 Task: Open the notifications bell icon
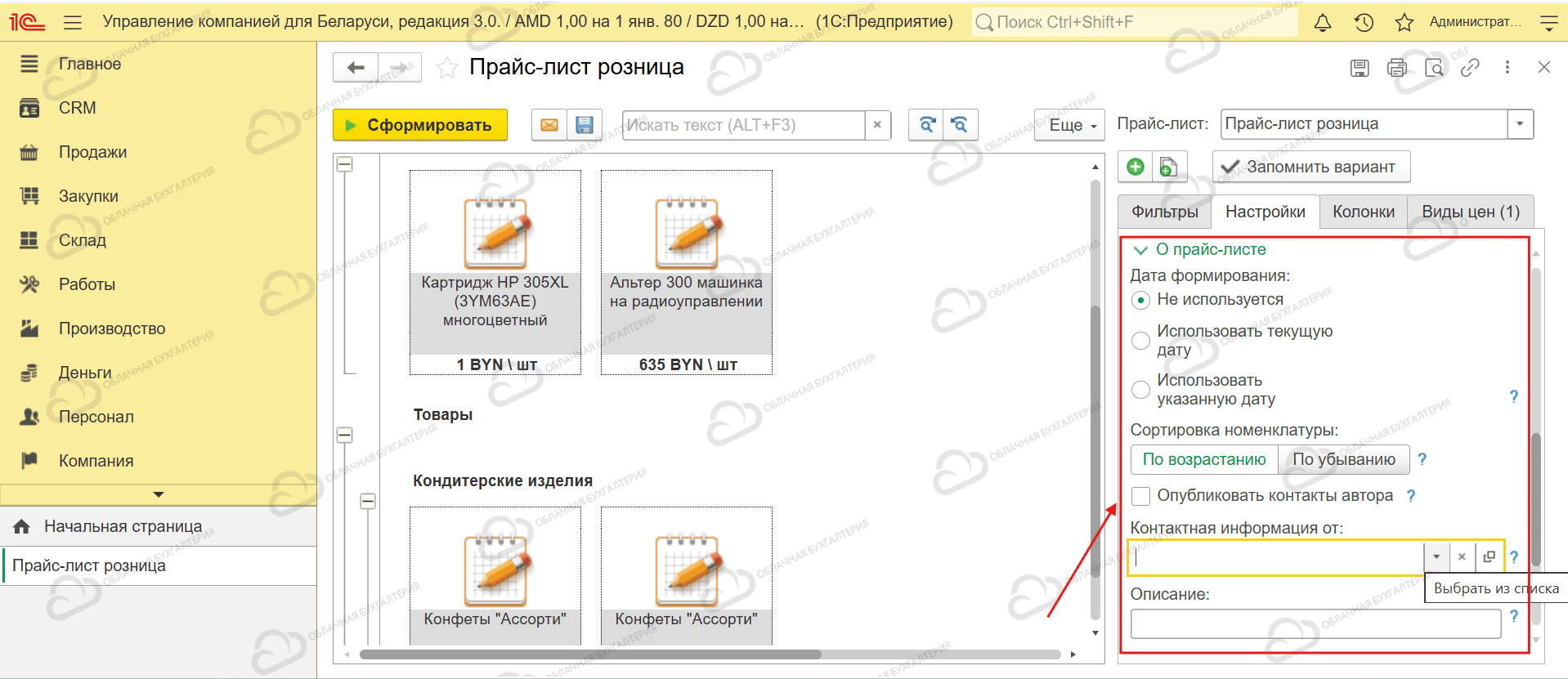pos(1322,23)
